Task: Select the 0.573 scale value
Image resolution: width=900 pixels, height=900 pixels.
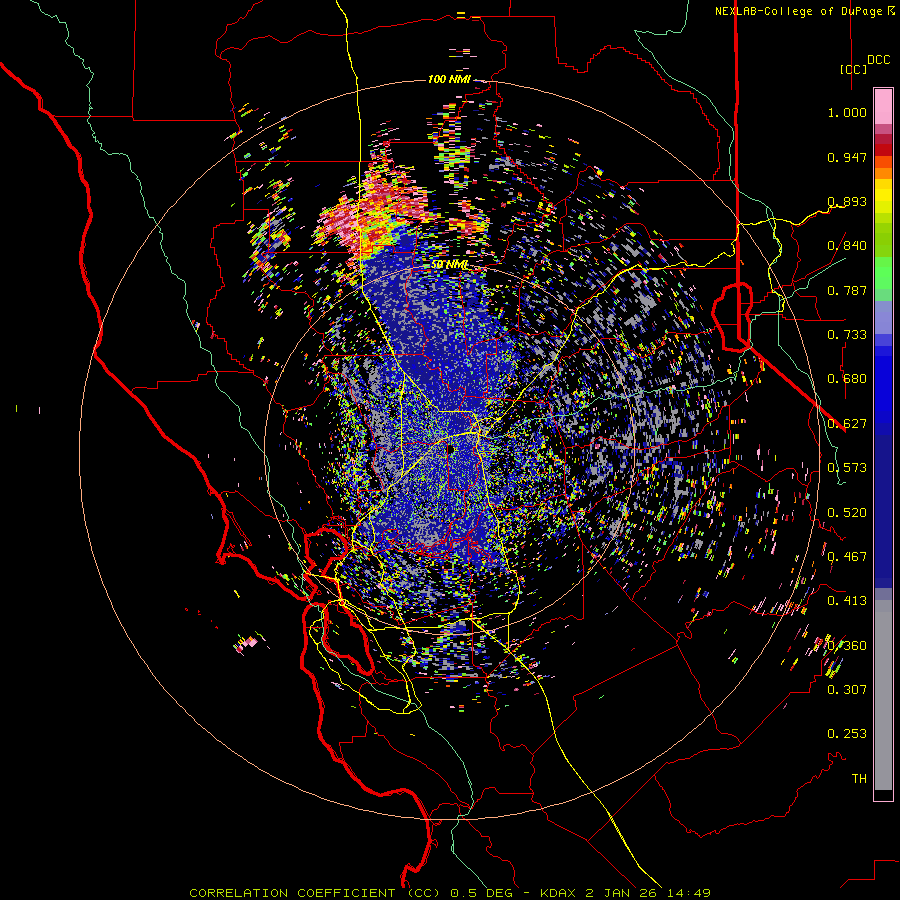Action: tap(847, 468)
